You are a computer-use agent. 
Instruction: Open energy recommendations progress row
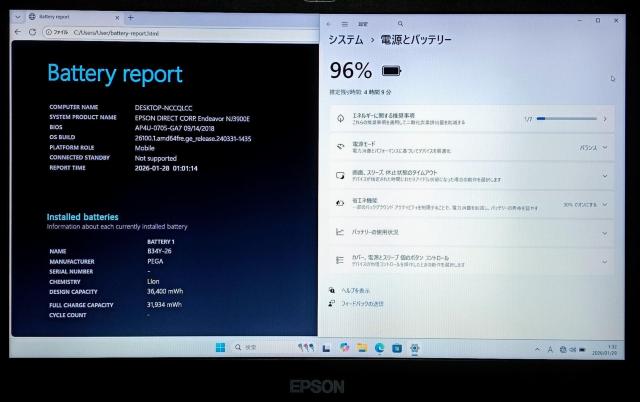point(470,119)
